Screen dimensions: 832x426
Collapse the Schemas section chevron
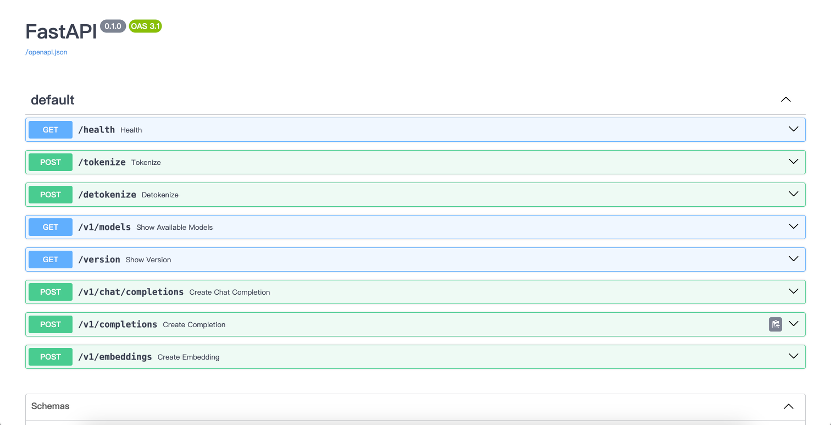coord(788,406)
